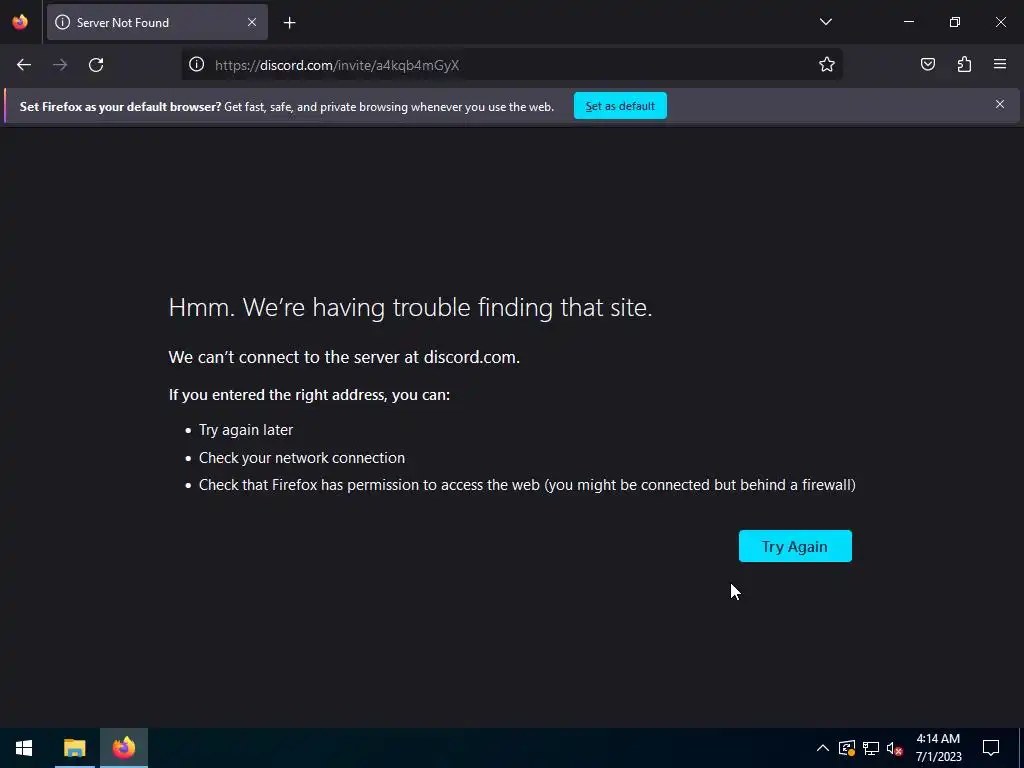
Task: Click the muted volume tray icon
Action: click(895, 748)
